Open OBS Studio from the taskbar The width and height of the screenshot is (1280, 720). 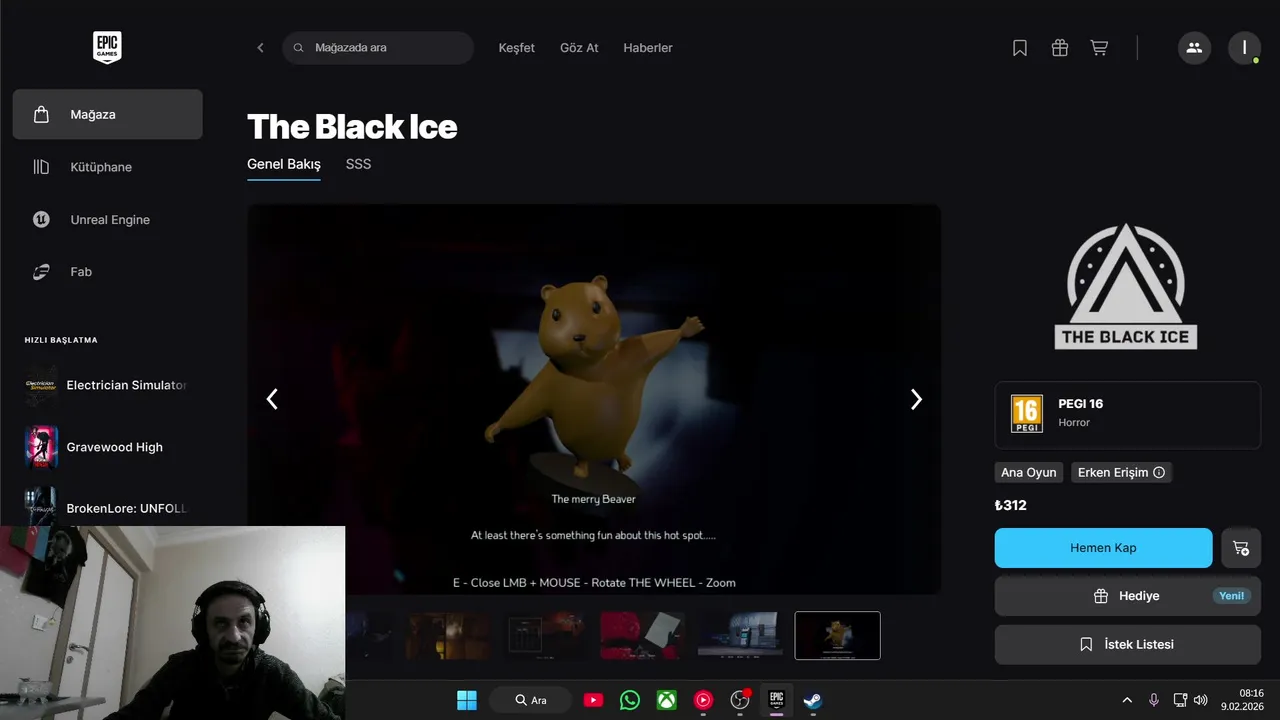pos(740,700)
